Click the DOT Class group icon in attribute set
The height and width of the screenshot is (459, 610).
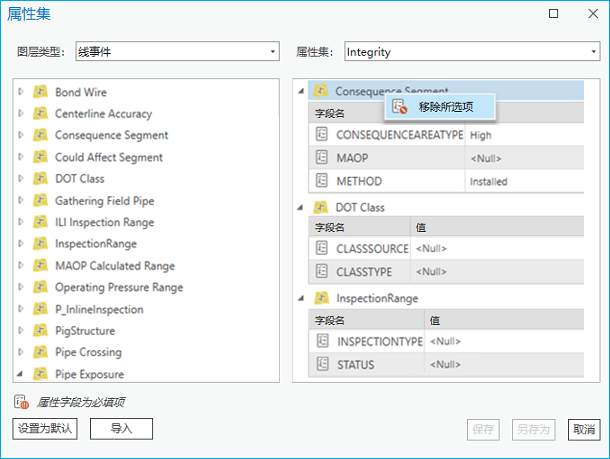coord(322,207)
